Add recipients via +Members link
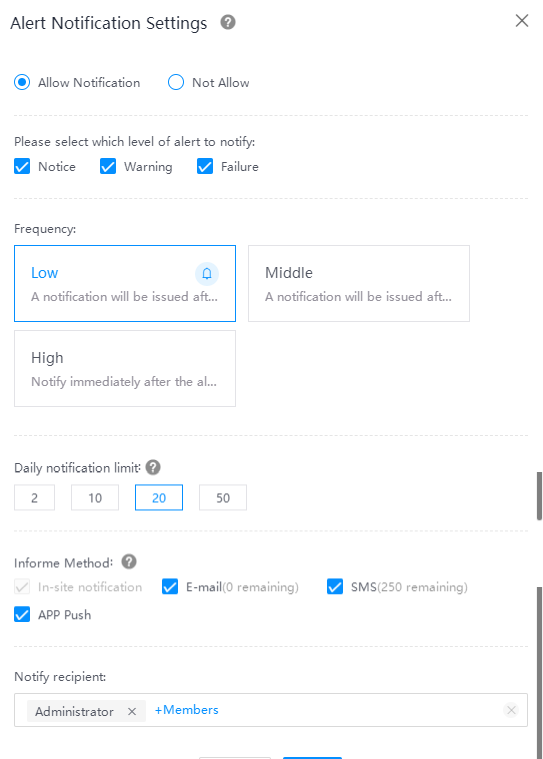 (x=186, y=710)
